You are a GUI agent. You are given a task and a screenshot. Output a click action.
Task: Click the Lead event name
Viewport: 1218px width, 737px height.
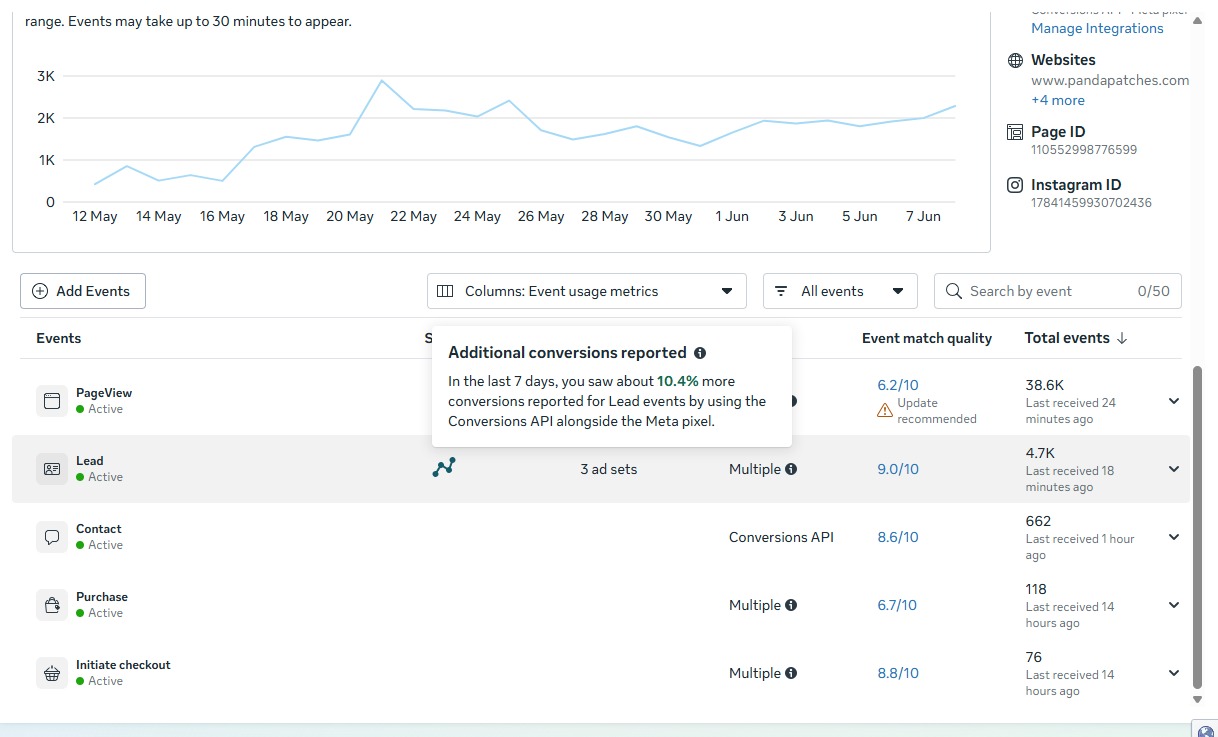90,461
